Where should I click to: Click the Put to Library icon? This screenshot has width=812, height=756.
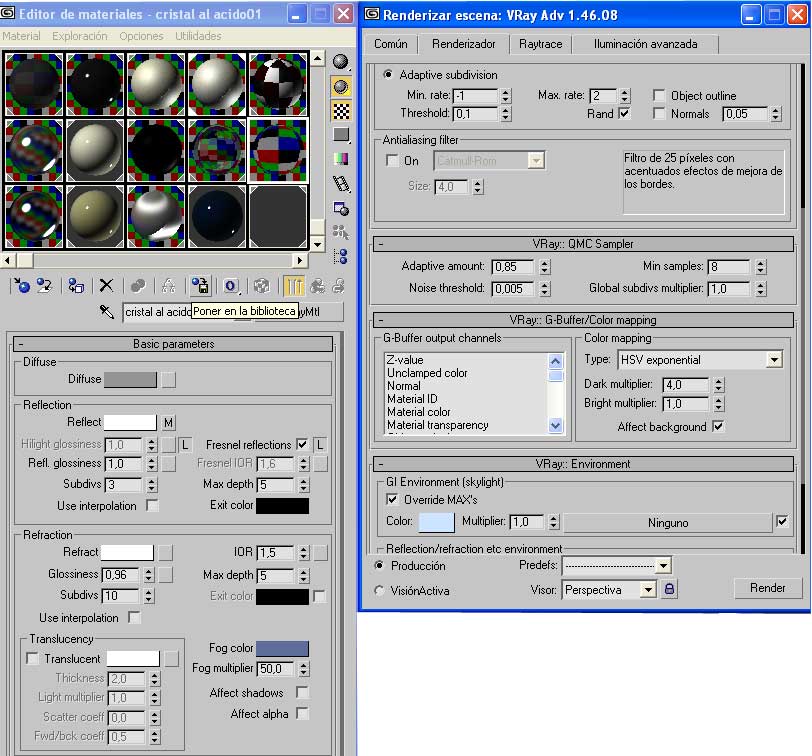tap(200, 285)
